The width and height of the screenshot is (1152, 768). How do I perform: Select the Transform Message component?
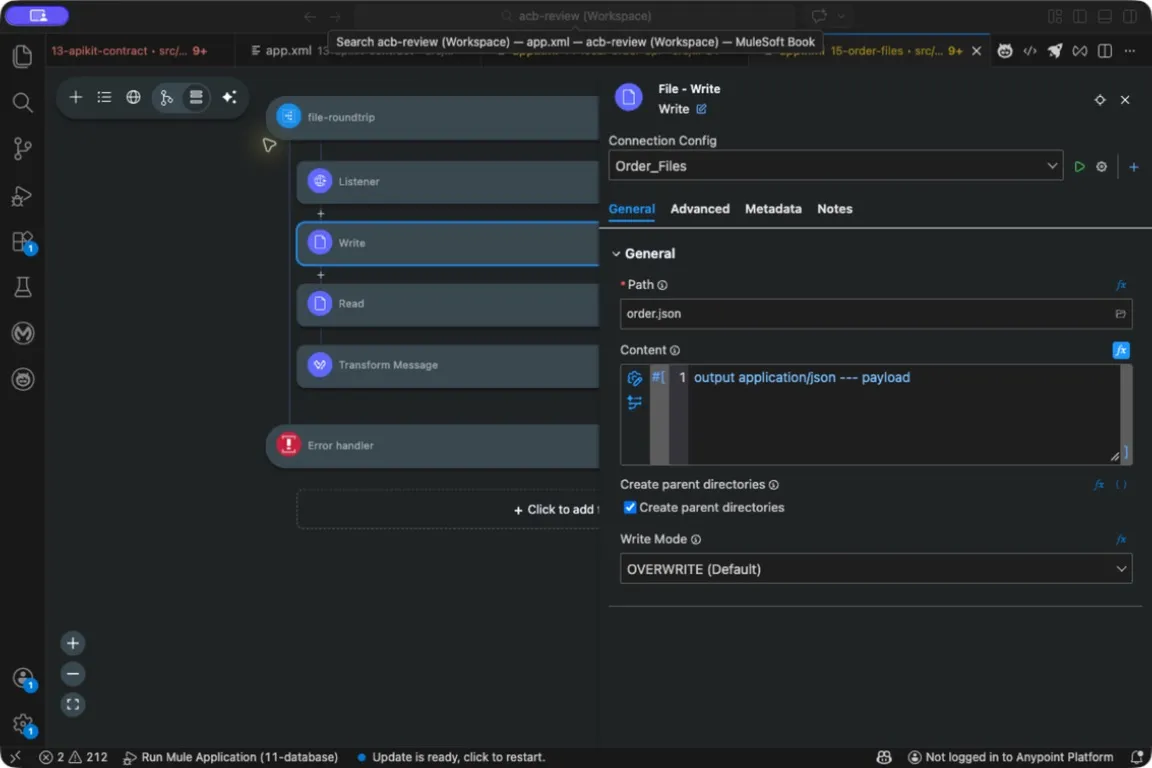pos(448,365)
